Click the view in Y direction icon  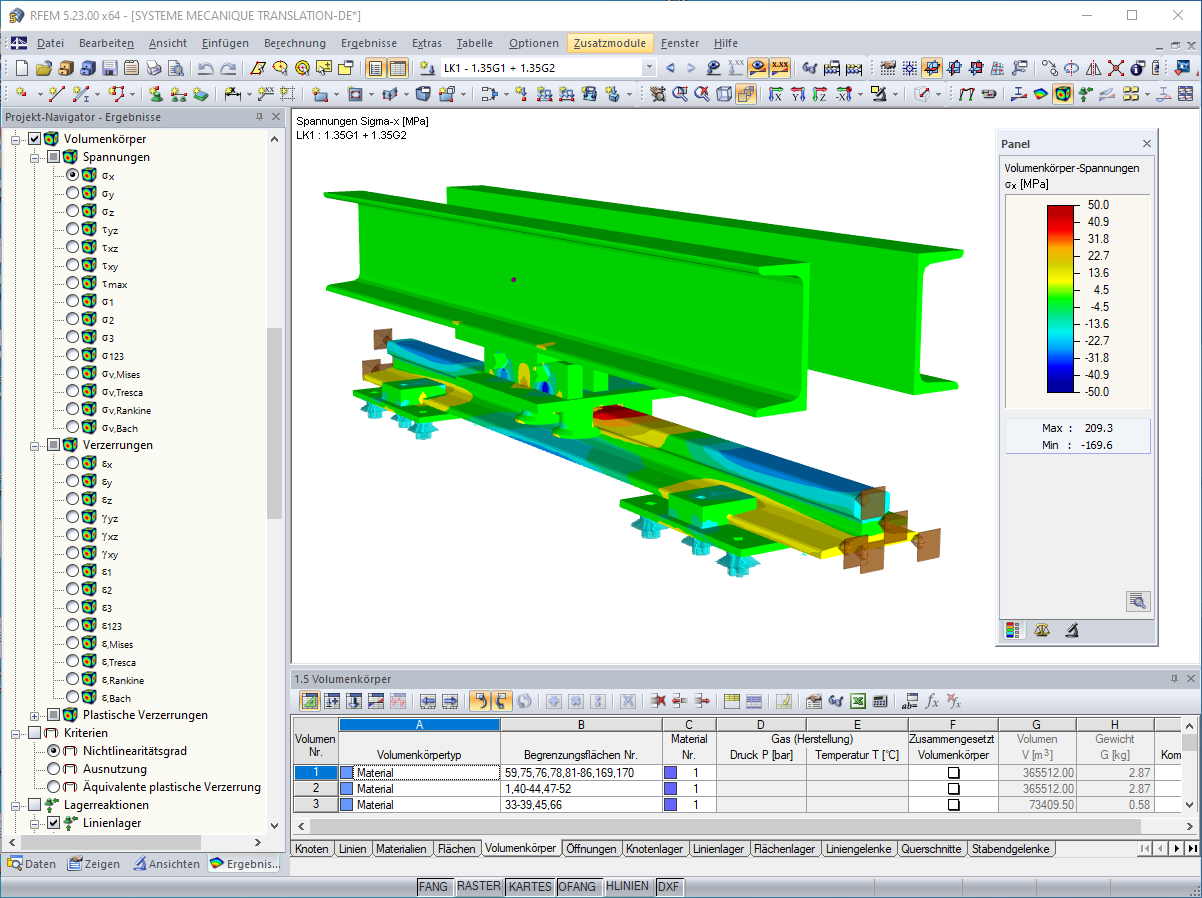(797, 95)
